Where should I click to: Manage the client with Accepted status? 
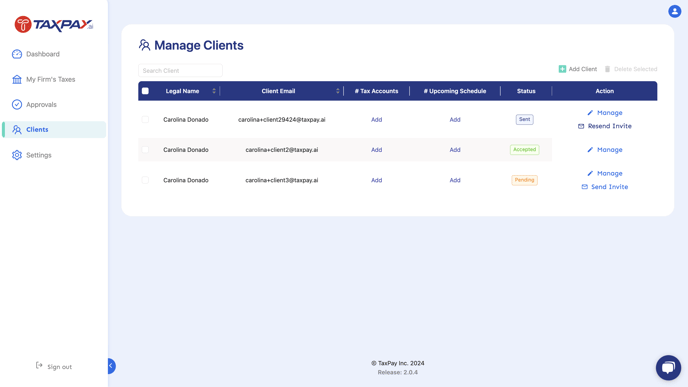click(x=605, y=150)
